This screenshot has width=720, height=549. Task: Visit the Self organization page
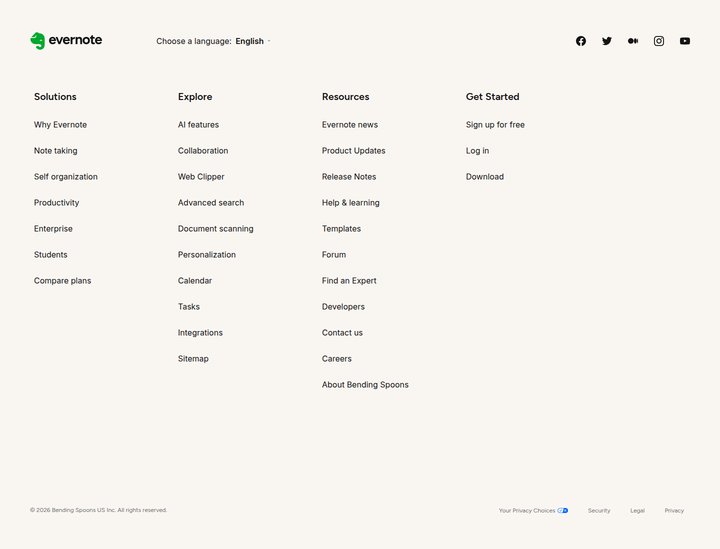pos(66,177)
